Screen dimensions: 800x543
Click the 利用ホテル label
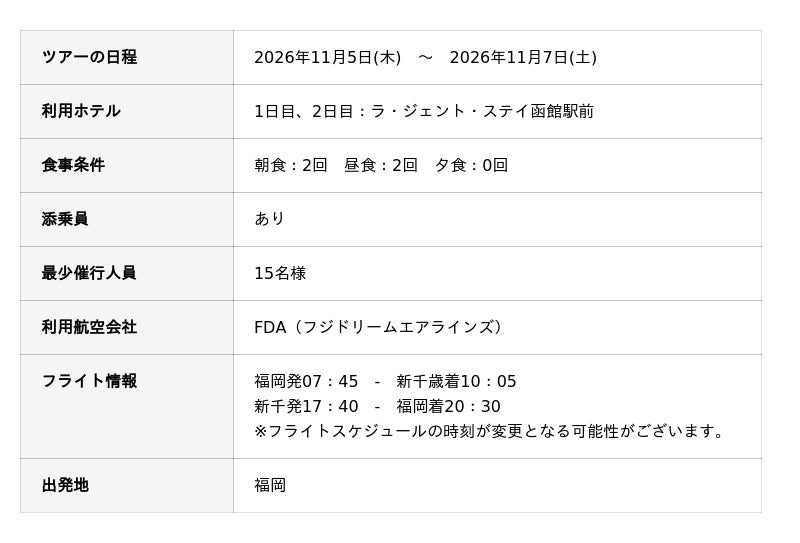pyautogui.click(x=81, y=111)
